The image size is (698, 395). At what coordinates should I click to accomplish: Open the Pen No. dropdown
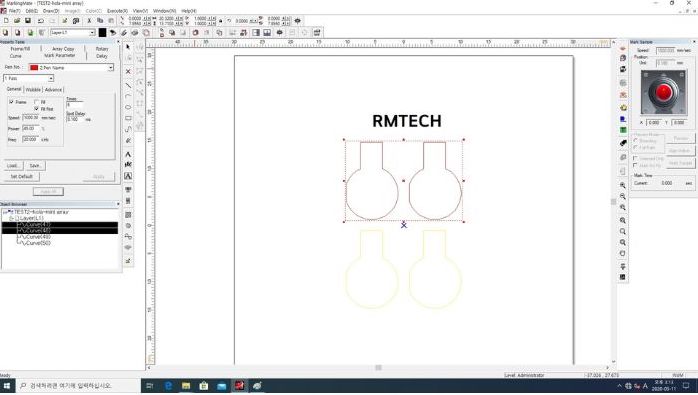click(71, 67)
